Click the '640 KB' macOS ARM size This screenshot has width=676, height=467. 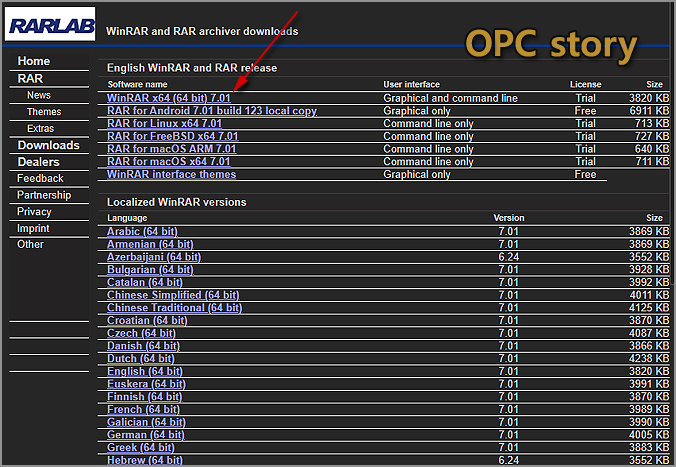652,149
